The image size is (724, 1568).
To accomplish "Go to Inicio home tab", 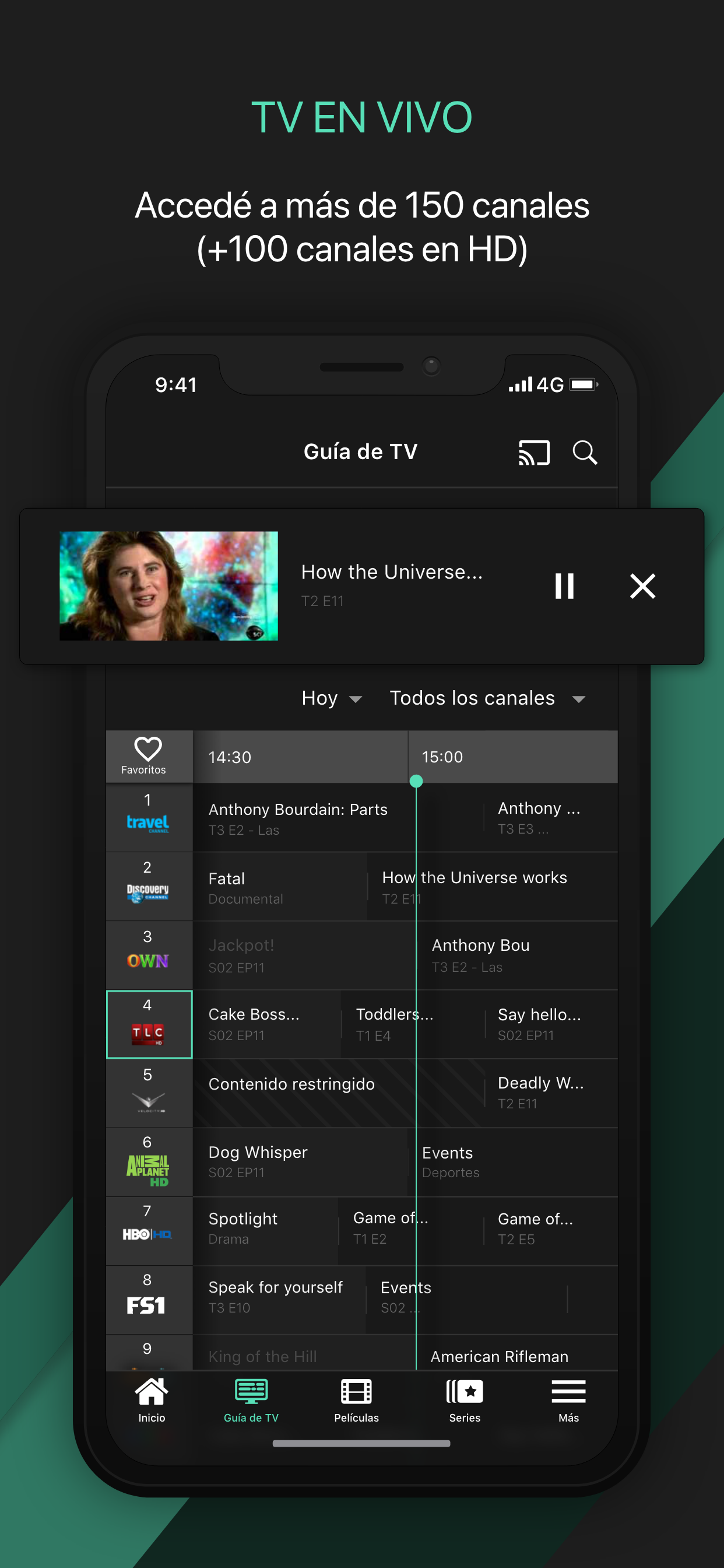I will [152, 1401].
